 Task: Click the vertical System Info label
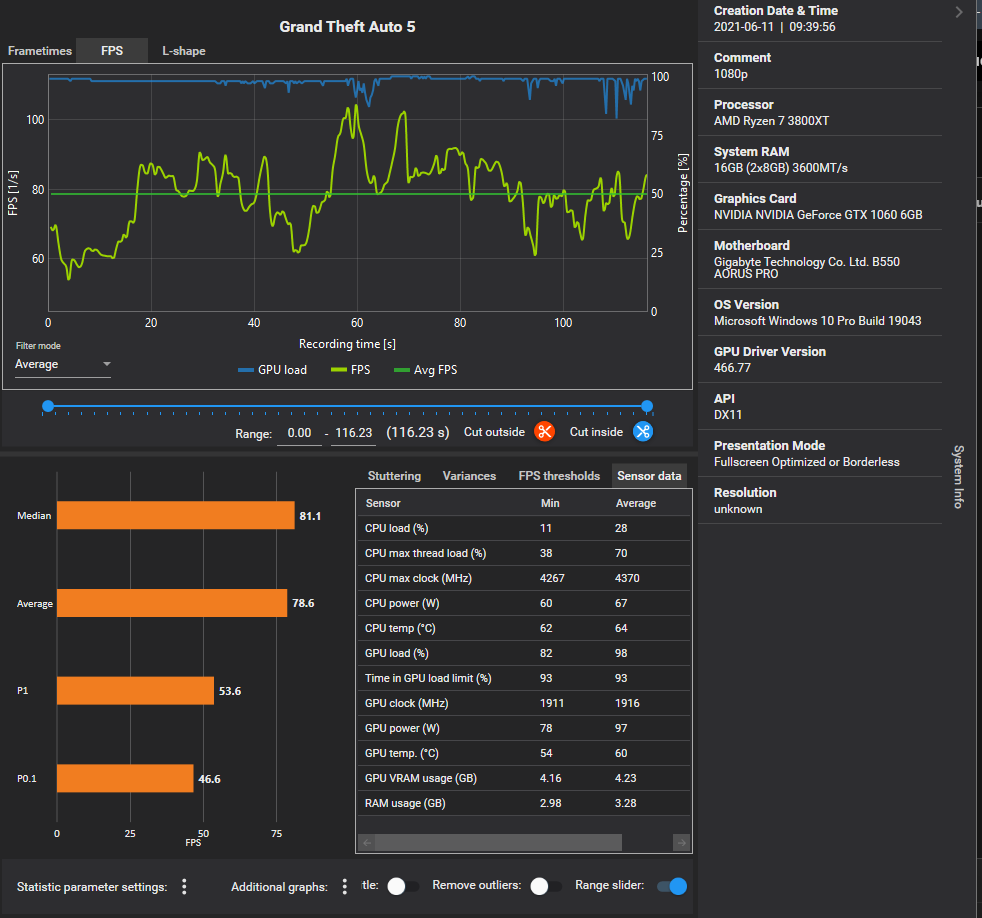tap(958, 477)
